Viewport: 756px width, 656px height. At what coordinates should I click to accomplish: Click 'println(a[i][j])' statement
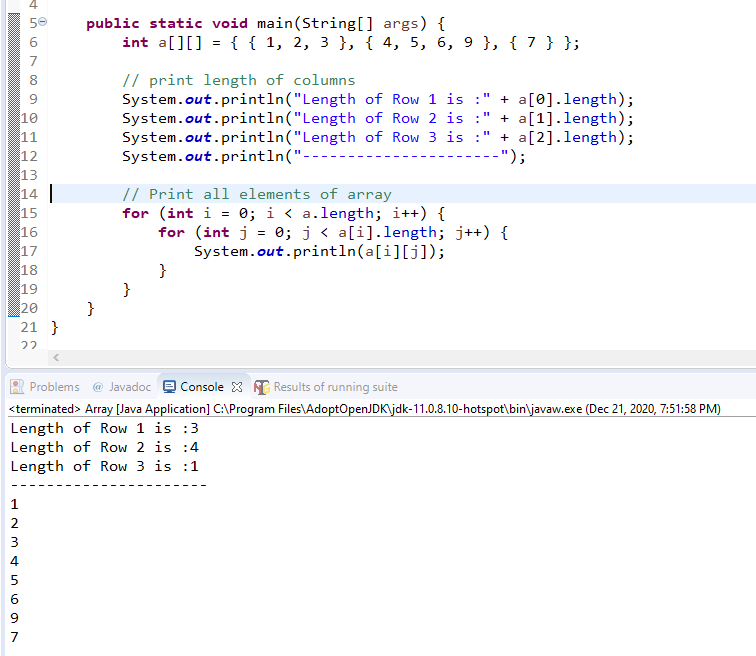tap(368, 251)
